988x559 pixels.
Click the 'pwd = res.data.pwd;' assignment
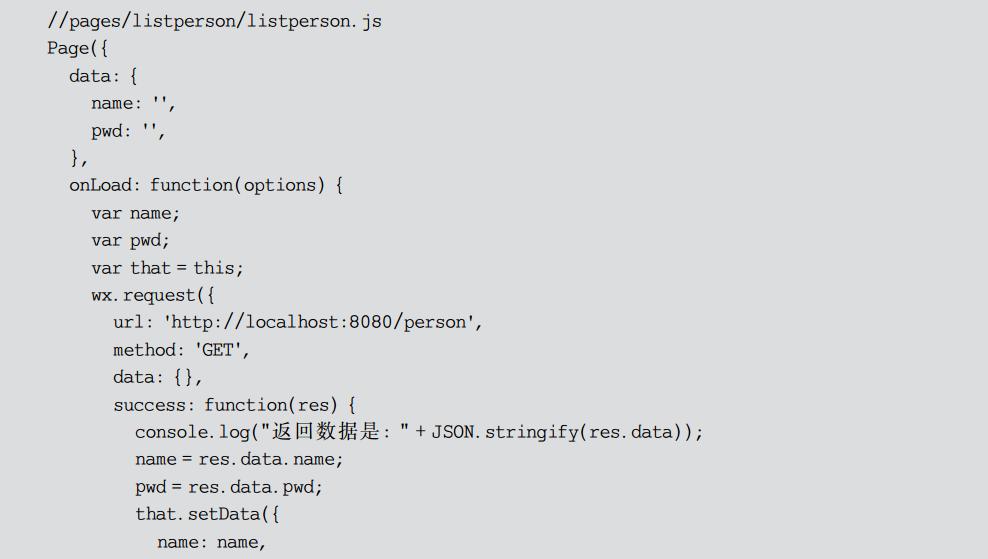point(229,487)
